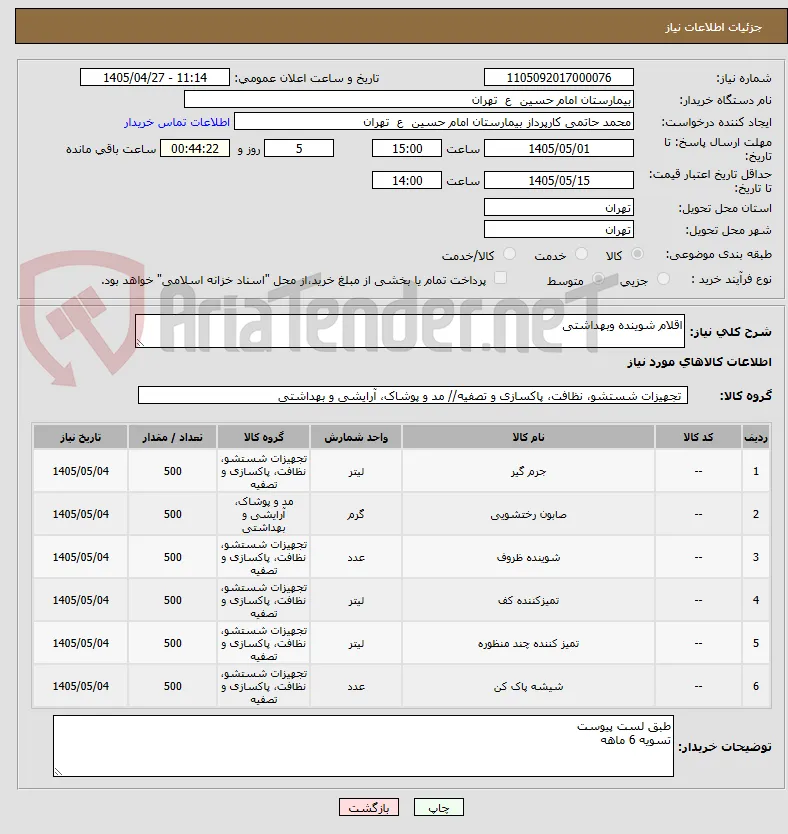The width and height of the screenshot is (788, 834).
Task: Click quantity 500 in the شیشه پاک کن row
Action: [x=172, y=686]
